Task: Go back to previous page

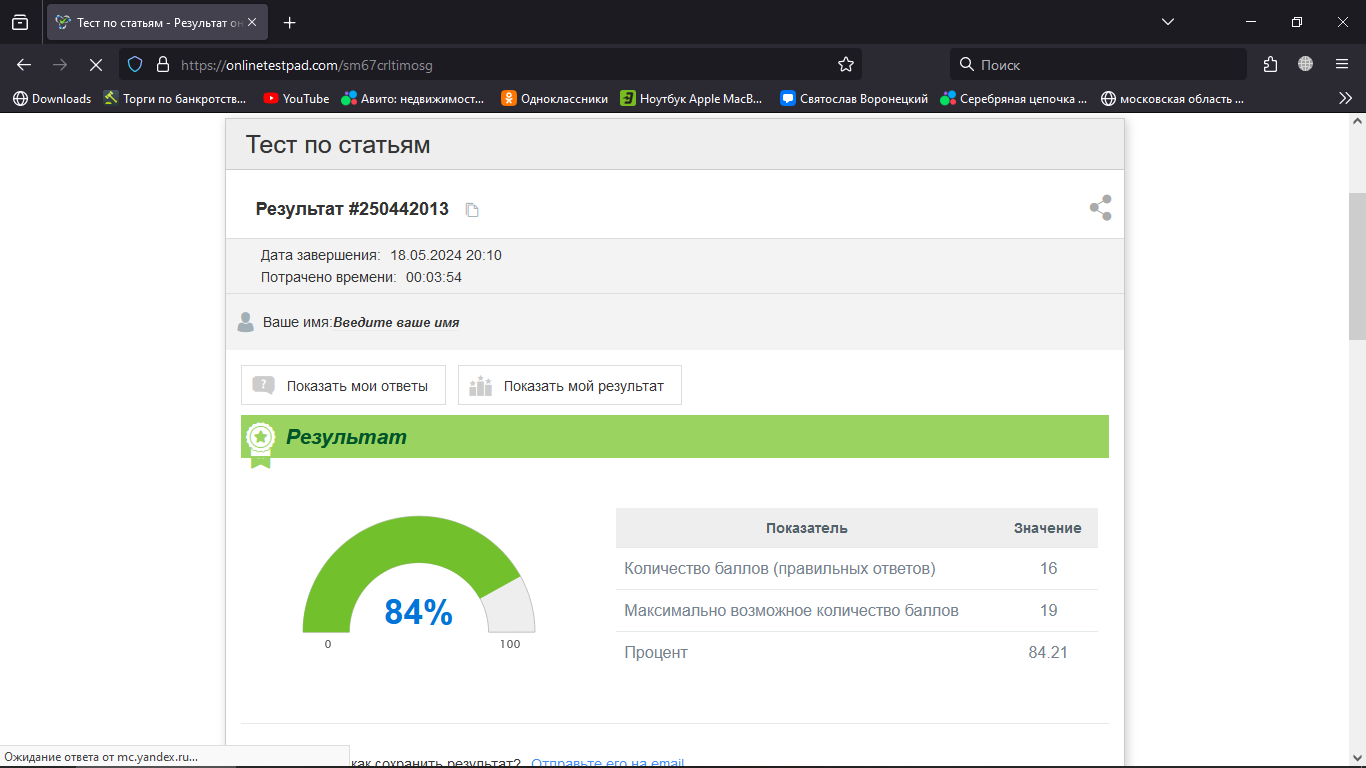Action: point(24,64)
